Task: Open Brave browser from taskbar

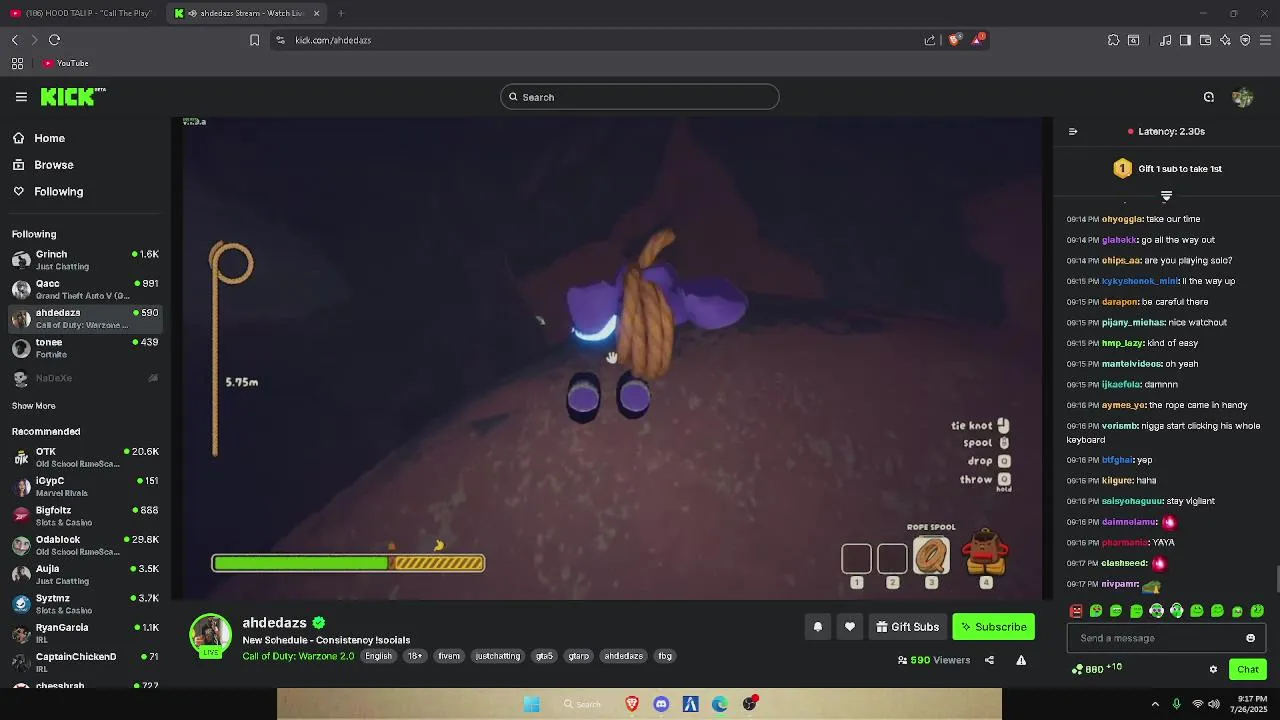Action: 632,704
